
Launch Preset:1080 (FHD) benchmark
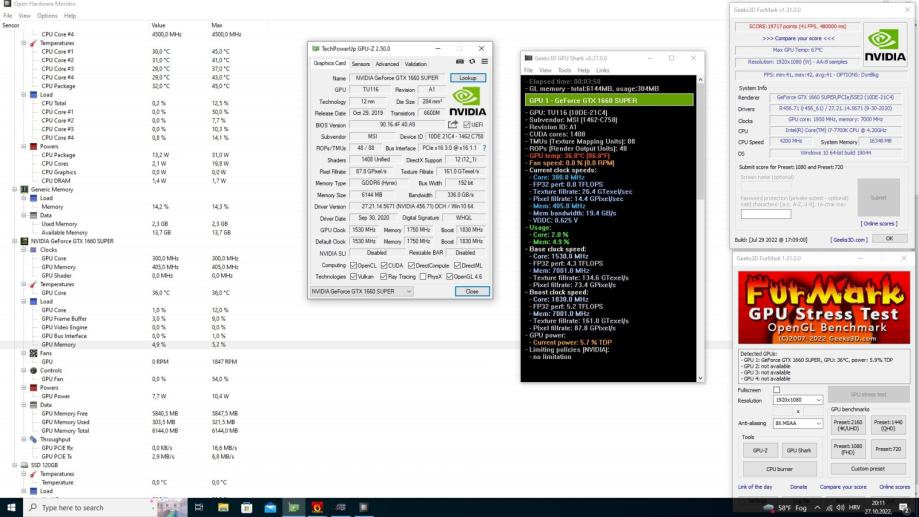pos(847,449)
